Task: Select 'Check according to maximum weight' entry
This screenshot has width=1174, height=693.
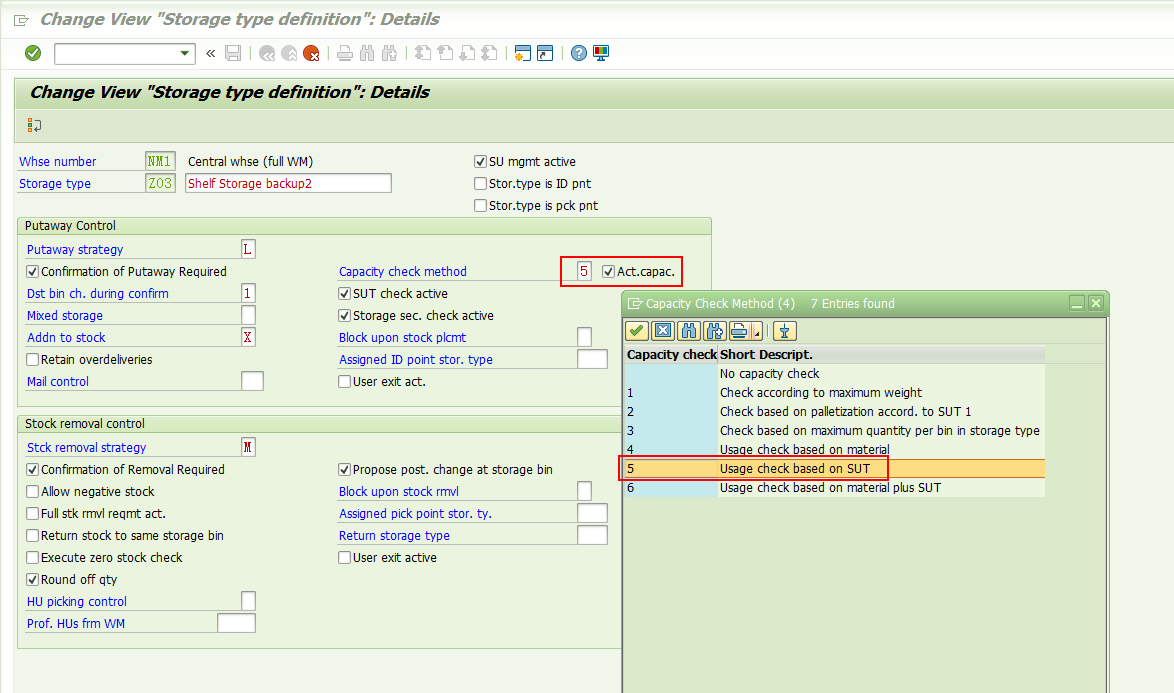Action: pos(835,393)
